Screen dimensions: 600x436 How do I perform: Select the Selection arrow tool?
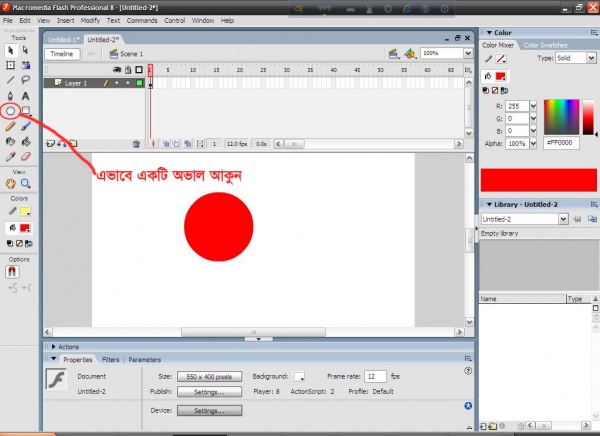click(x=11, y=50)
